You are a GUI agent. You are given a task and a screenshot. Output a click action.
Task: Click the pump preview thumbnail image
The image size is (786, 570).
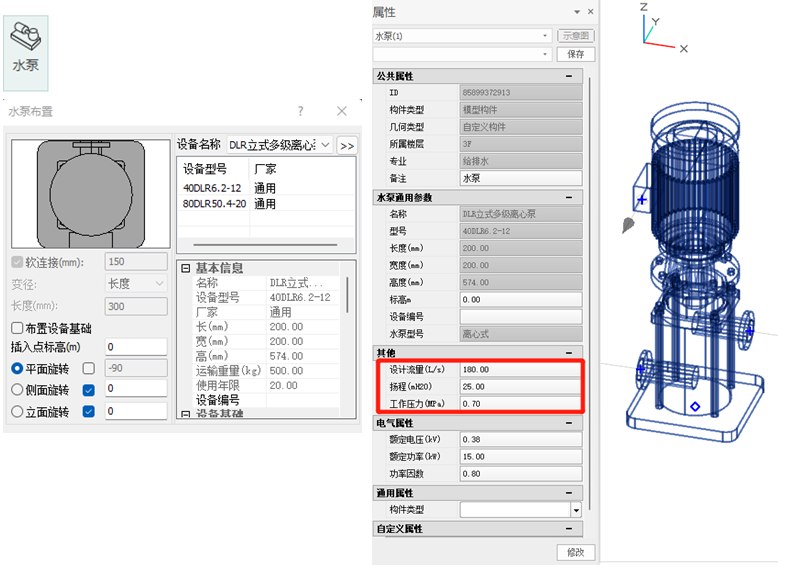(x=91, y=194)
